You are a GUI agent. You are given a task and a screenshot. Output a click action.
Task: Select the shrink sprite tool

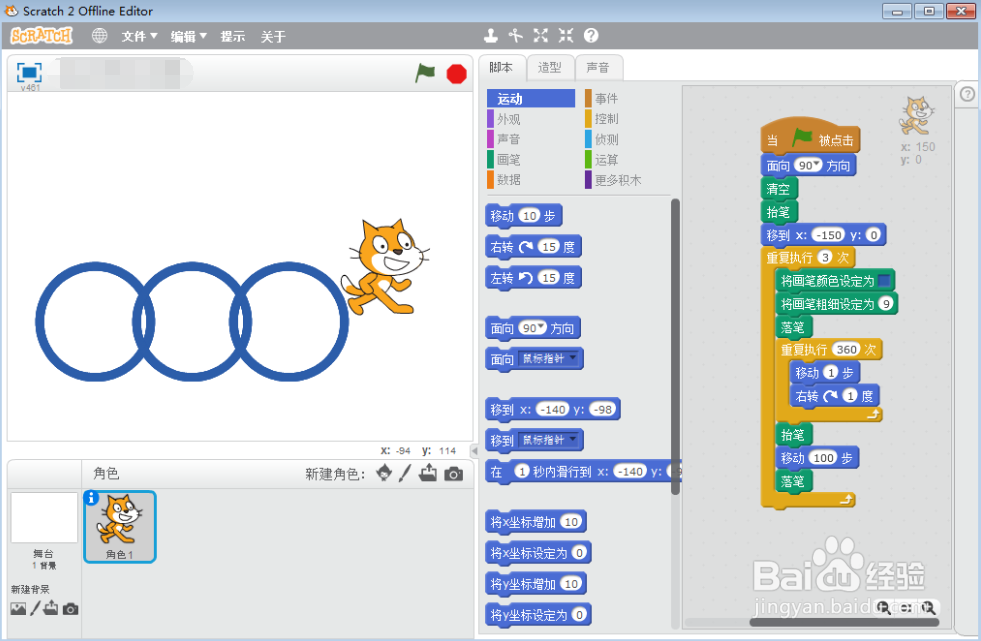coord(566,36)
